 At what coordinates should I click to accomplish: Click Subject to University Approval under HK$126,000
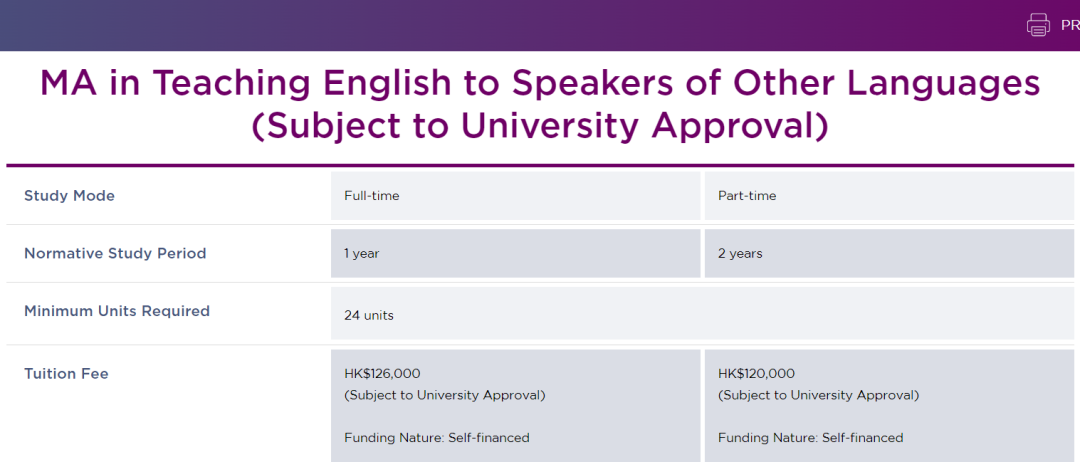click(x=445, y=395)
